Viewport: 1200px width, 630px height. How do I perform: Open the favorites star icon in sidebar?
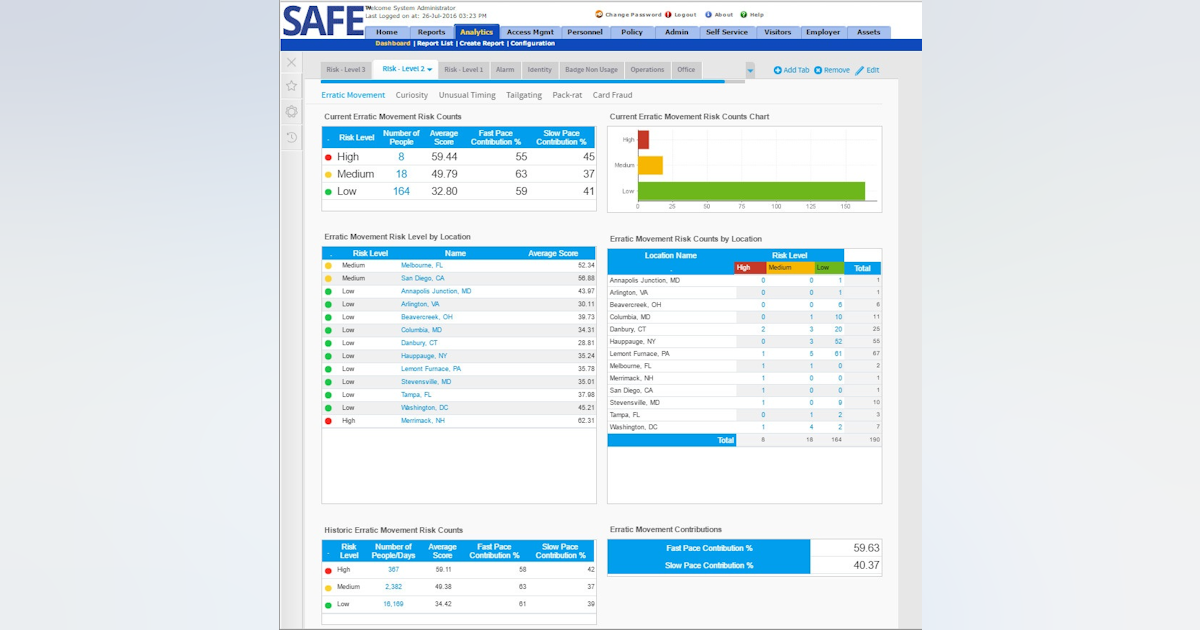[291, 85]
